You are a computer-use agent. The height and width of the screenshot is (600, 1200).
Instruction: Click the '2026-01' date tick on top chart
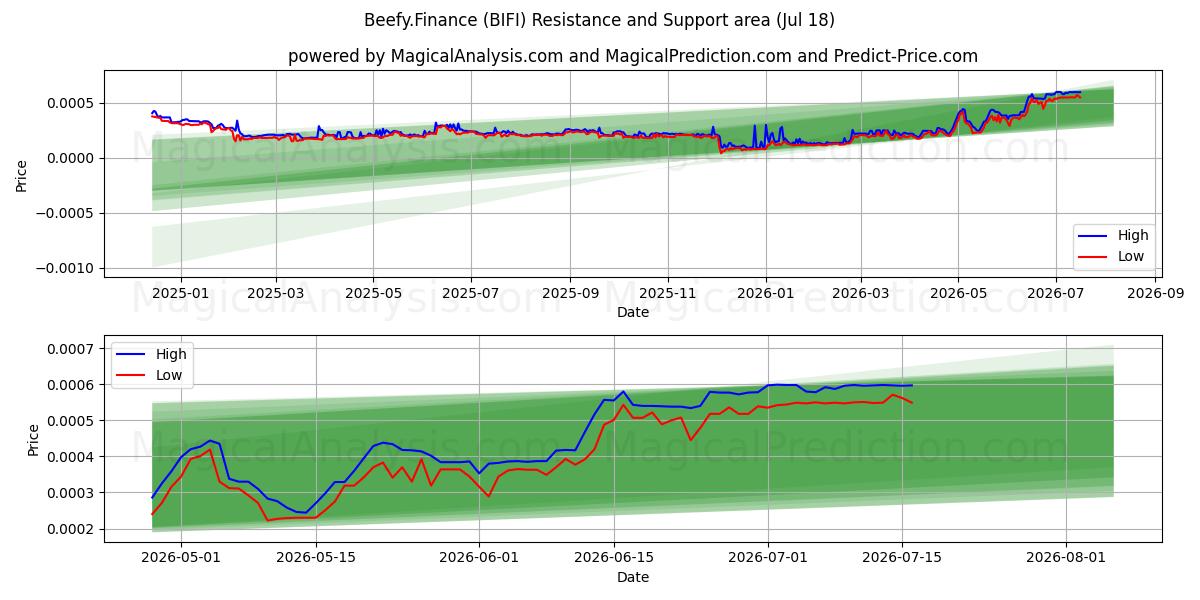click(765, 294)
